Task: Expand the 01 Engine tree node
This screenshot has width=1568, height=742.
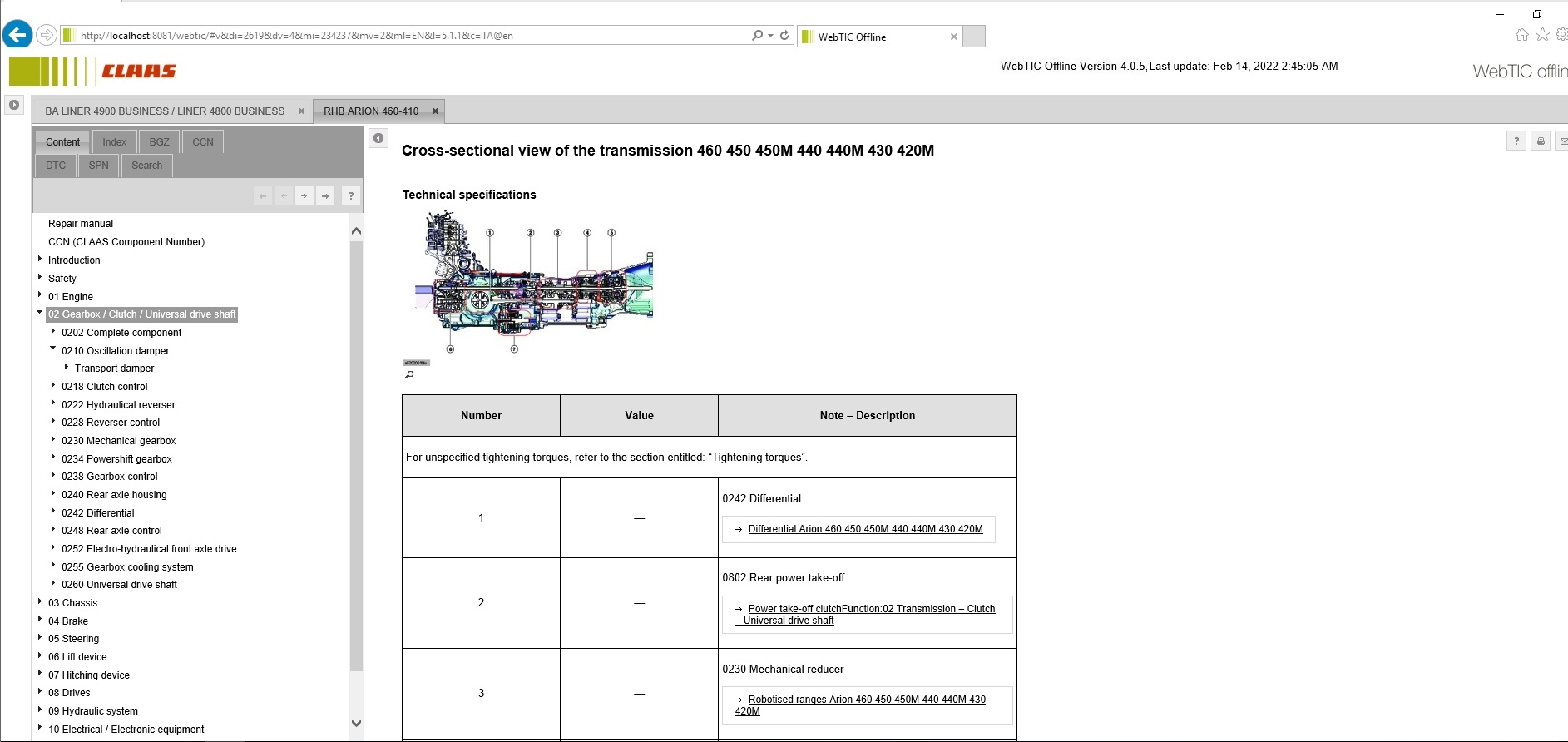Action: [40, 295]
